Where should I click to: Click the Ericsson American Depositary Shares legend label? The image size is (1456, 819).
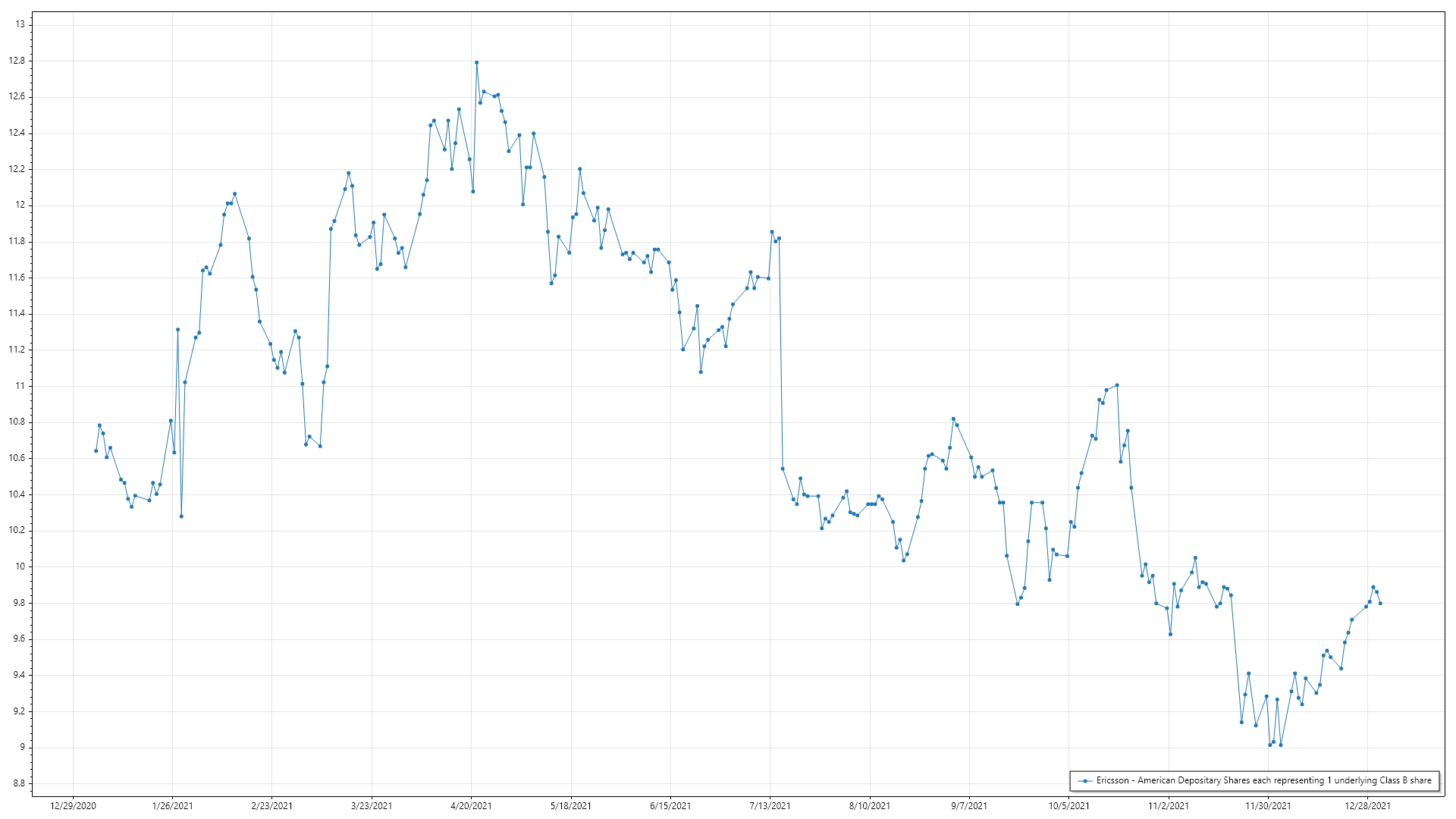tap(1263, 780)
